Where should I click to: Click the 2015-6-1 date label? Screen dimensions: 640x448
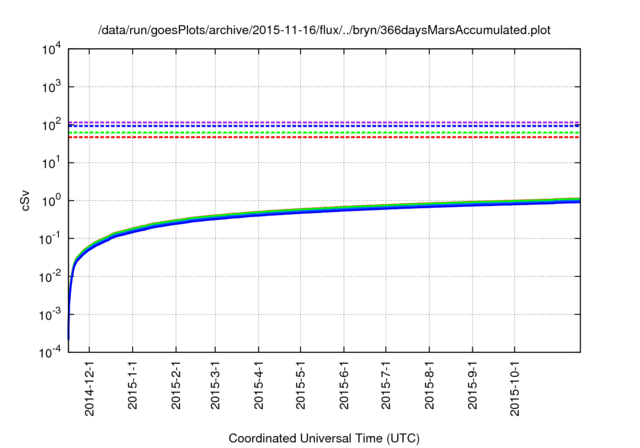[344, 385]
